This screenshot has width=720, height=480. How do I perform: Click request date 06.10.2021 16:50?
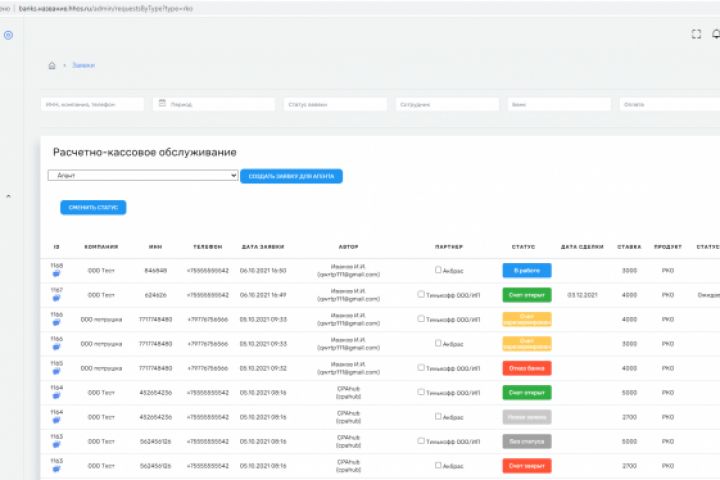pyautogui.click(x=263, y=271)
